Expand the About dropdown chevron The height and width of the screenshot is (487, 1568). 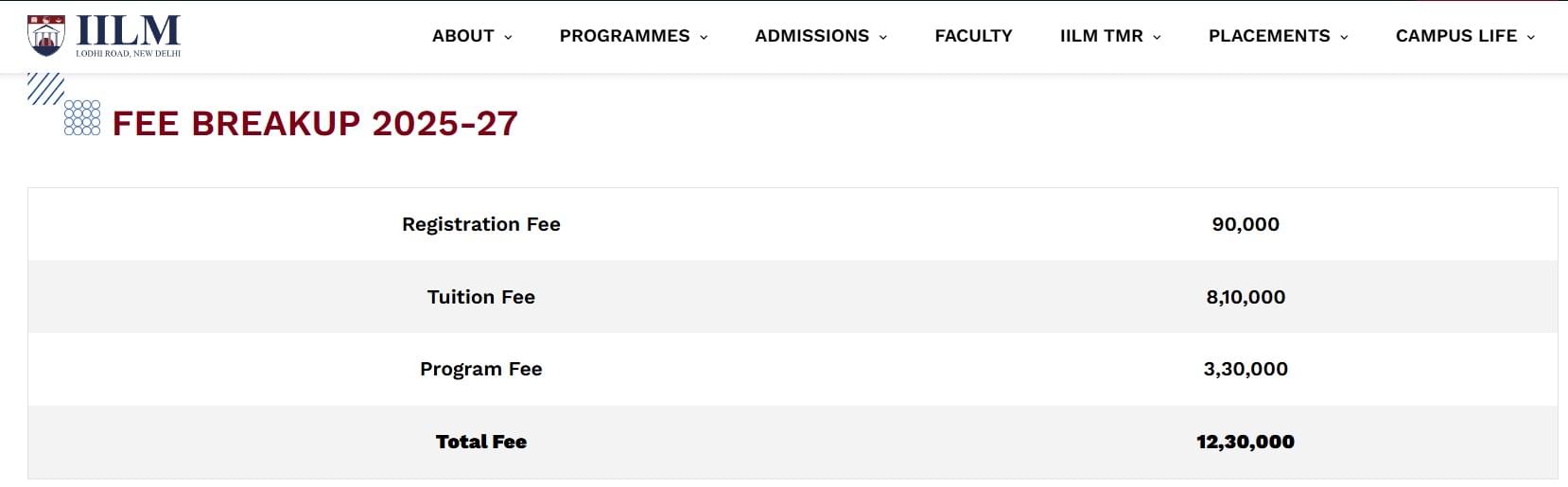pos(508,37)
